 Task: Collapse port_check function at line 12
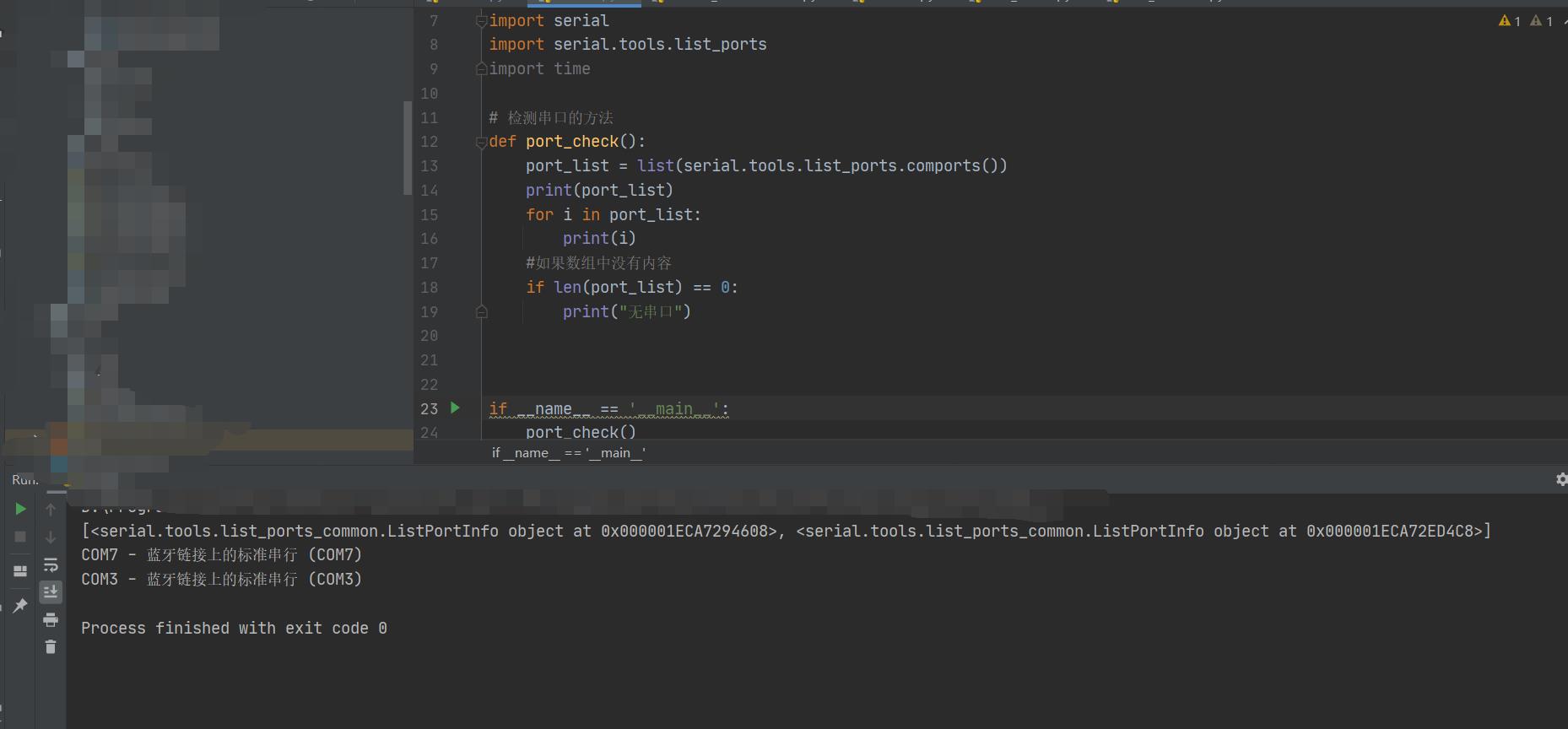click(481, 142)
